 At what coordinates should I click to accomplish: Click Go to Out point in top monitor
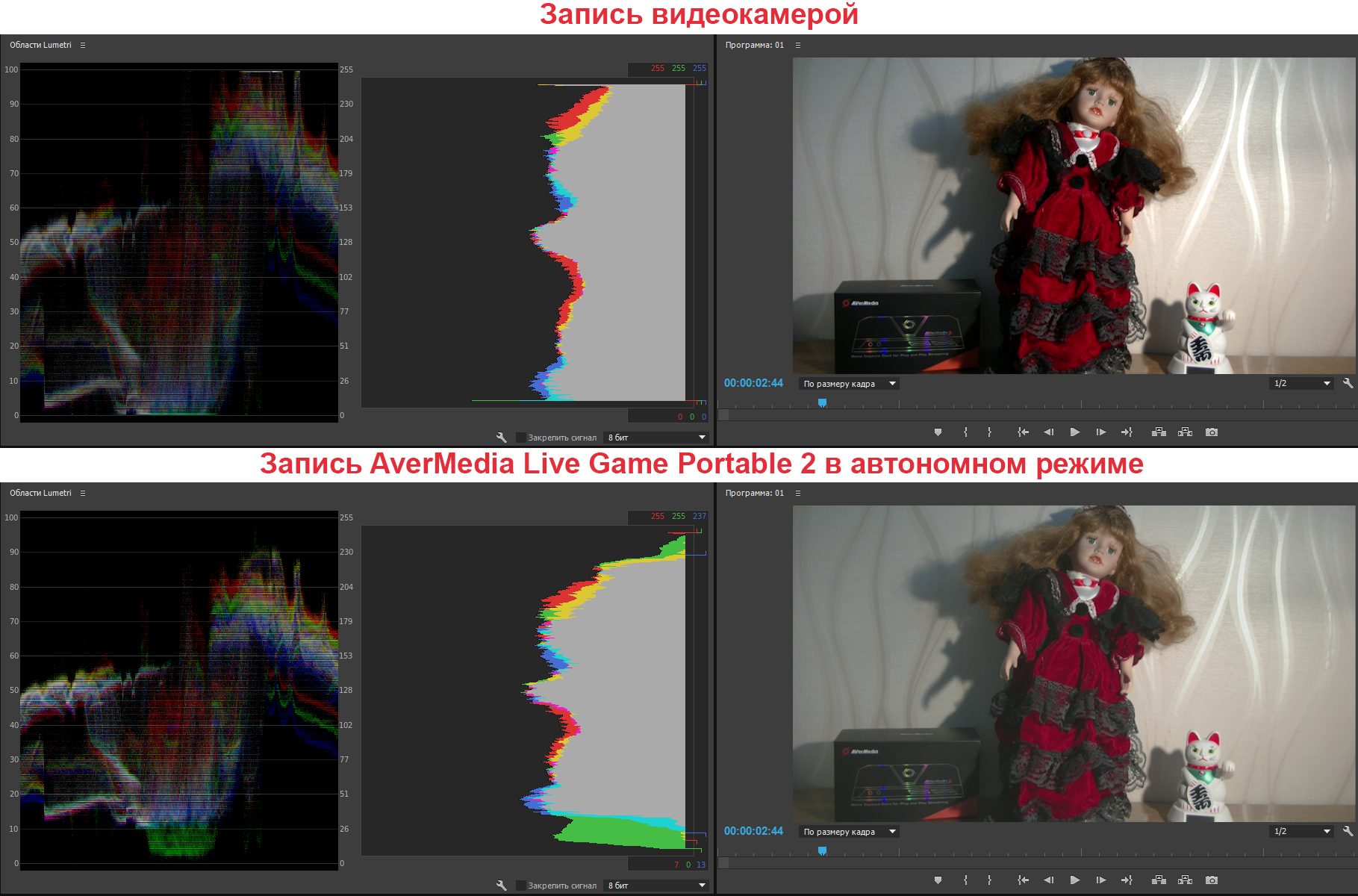coord(1127,432)
